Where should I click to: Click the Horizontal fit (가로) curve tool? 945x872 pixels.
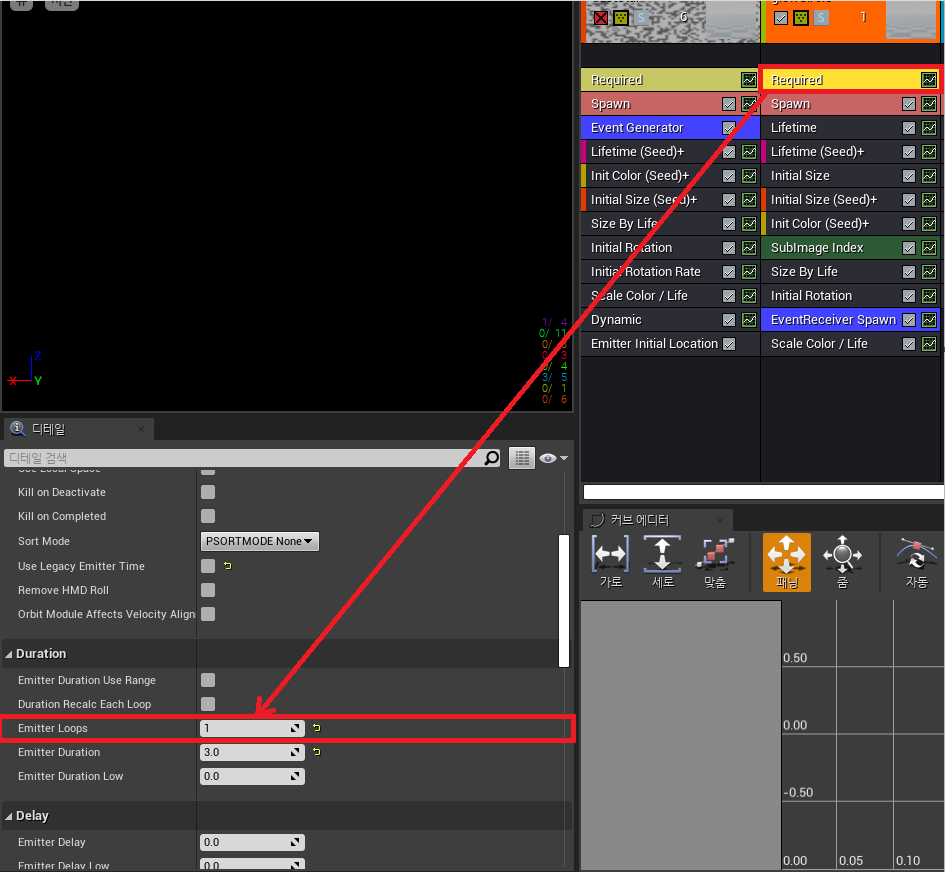pos(611,562)
